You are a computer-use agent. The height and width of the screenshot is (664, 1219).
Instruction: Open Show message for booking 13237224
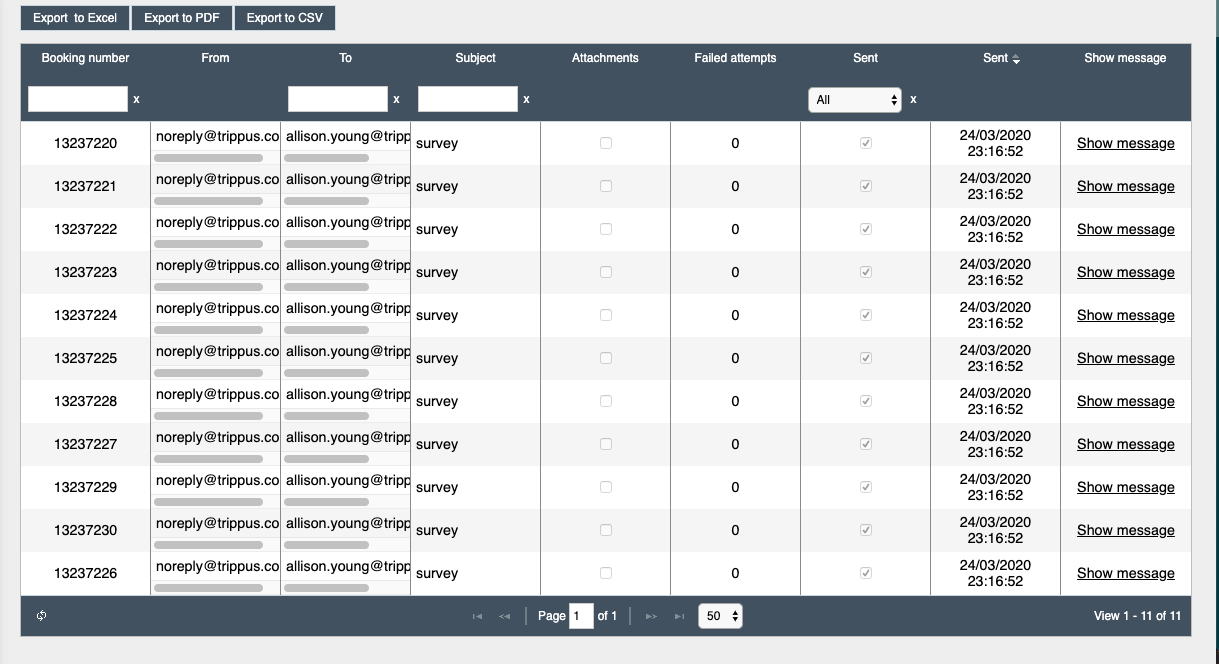point(1125,315)
